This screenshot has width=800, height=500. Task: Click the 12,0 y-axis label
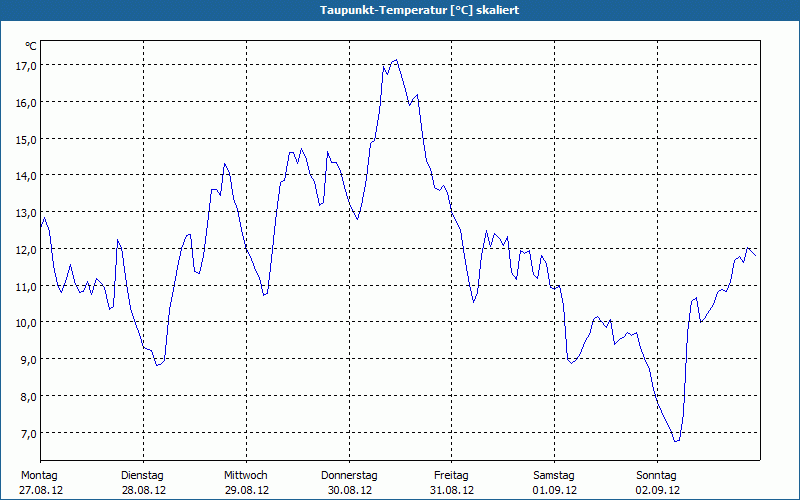[26, 249]
